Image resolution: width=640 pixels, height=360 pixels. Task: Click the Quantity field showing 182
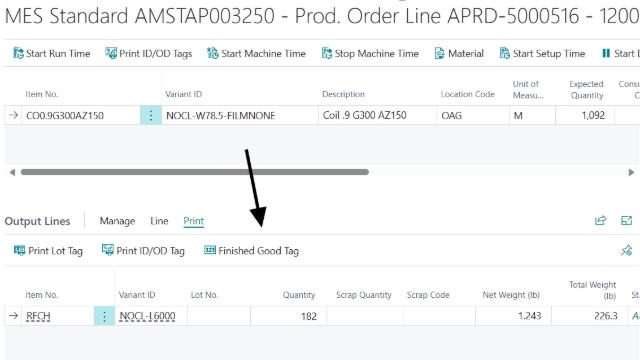pos(289,316)
